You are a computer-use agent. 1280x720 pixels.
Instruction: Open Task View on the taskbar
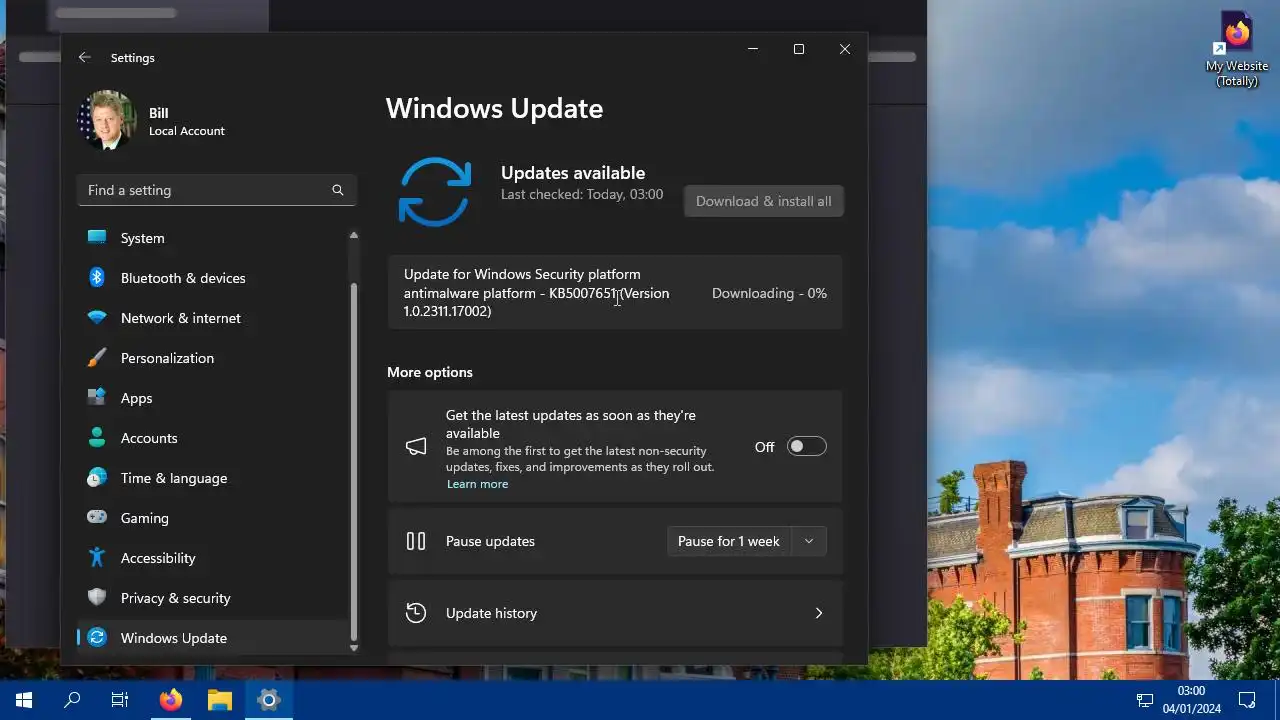point(120,700)
